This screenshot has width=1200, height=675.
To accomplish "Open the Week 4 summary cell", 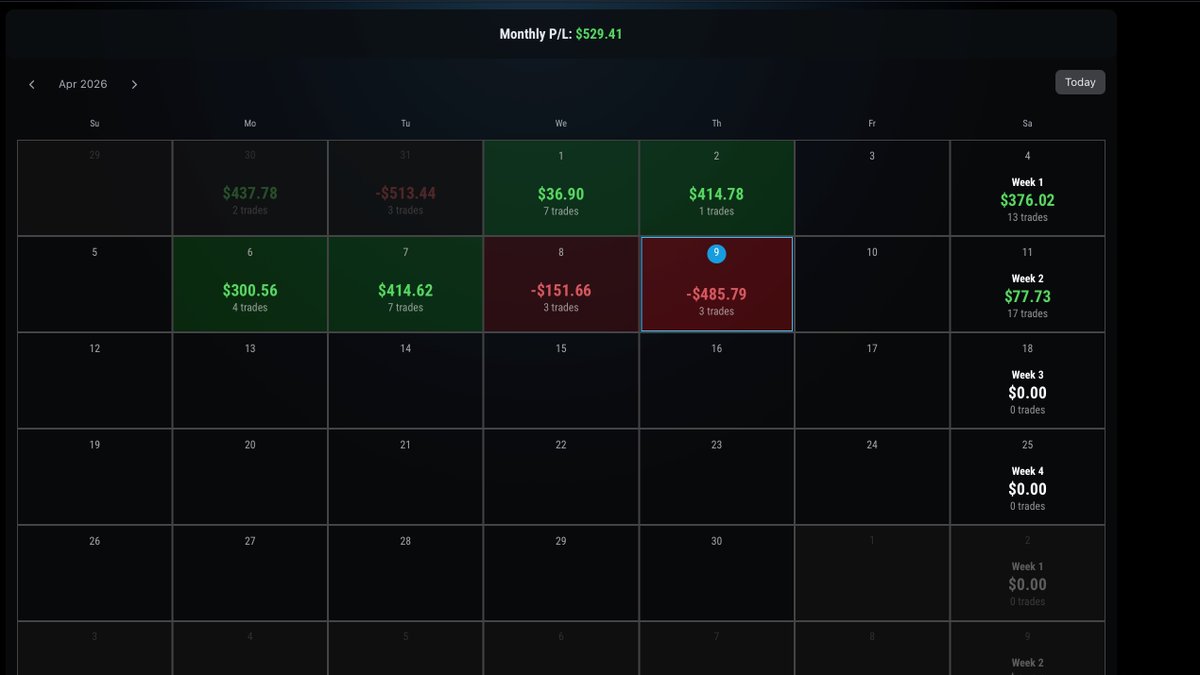I will [x=1028, y=476].
